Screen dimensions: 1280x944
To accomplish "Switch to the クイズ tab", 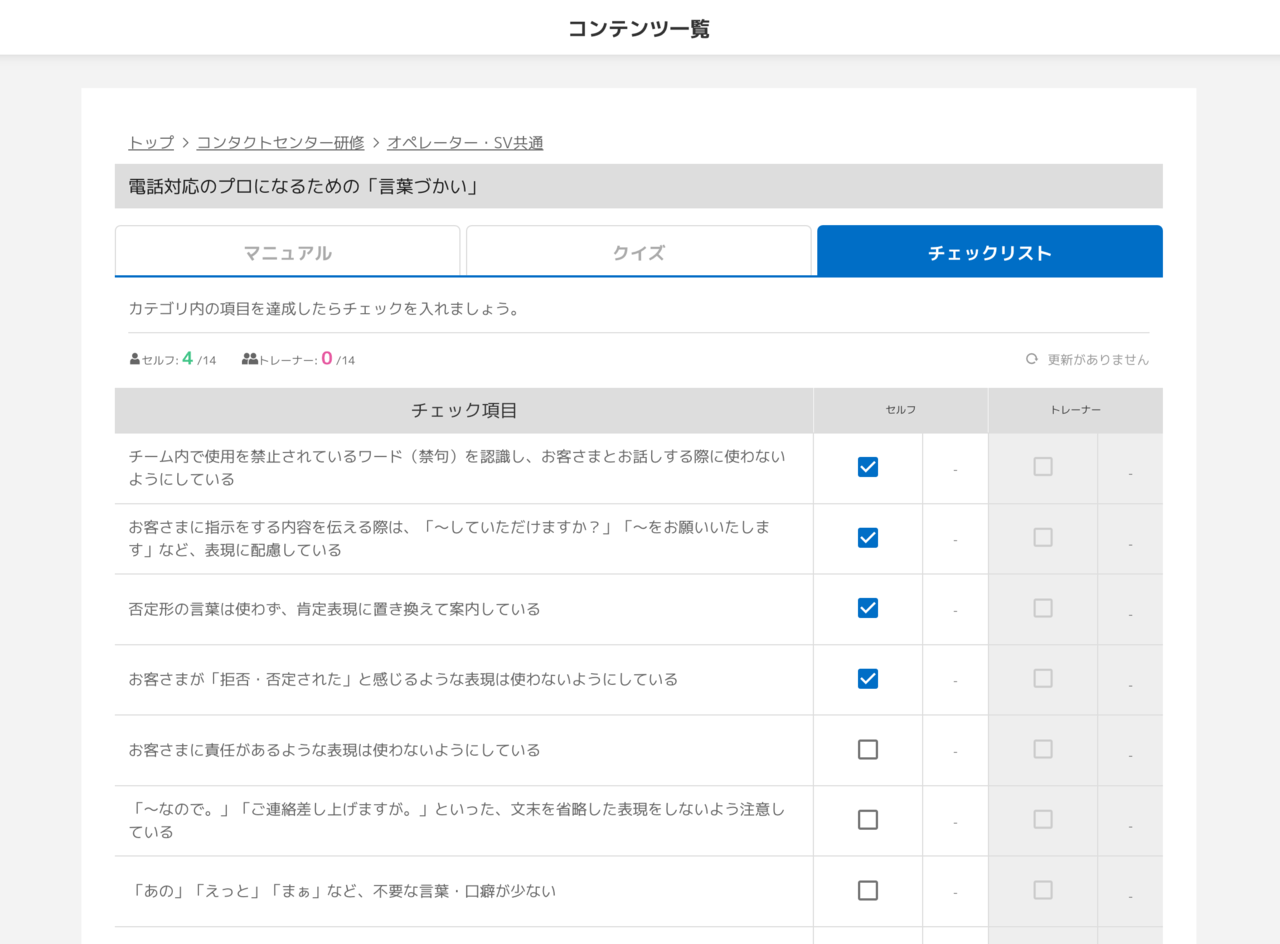I will 639,252.
